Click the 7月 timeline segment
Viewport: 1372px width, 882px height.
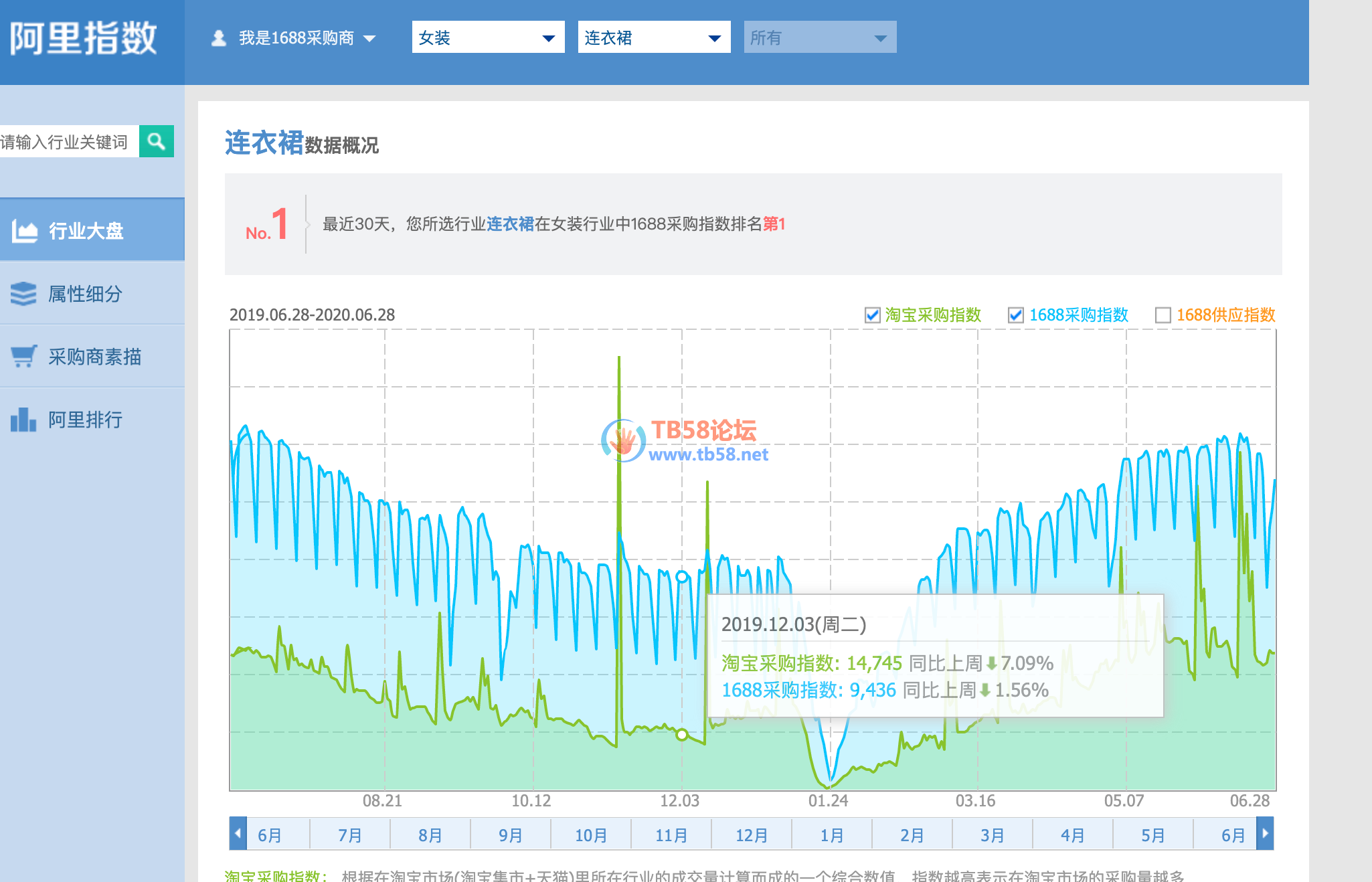[350, 835]
